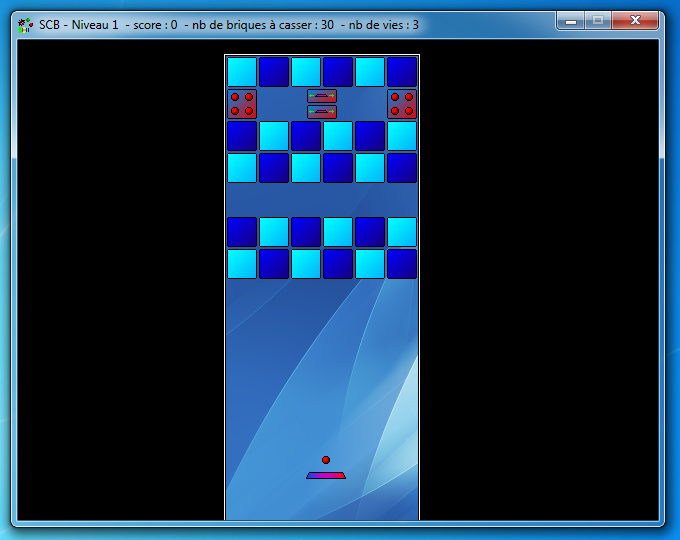Image resolution: width=680 pixels, height=540 pixels.
Task: Minimize the SCB game window
Action: pos(571,20)
